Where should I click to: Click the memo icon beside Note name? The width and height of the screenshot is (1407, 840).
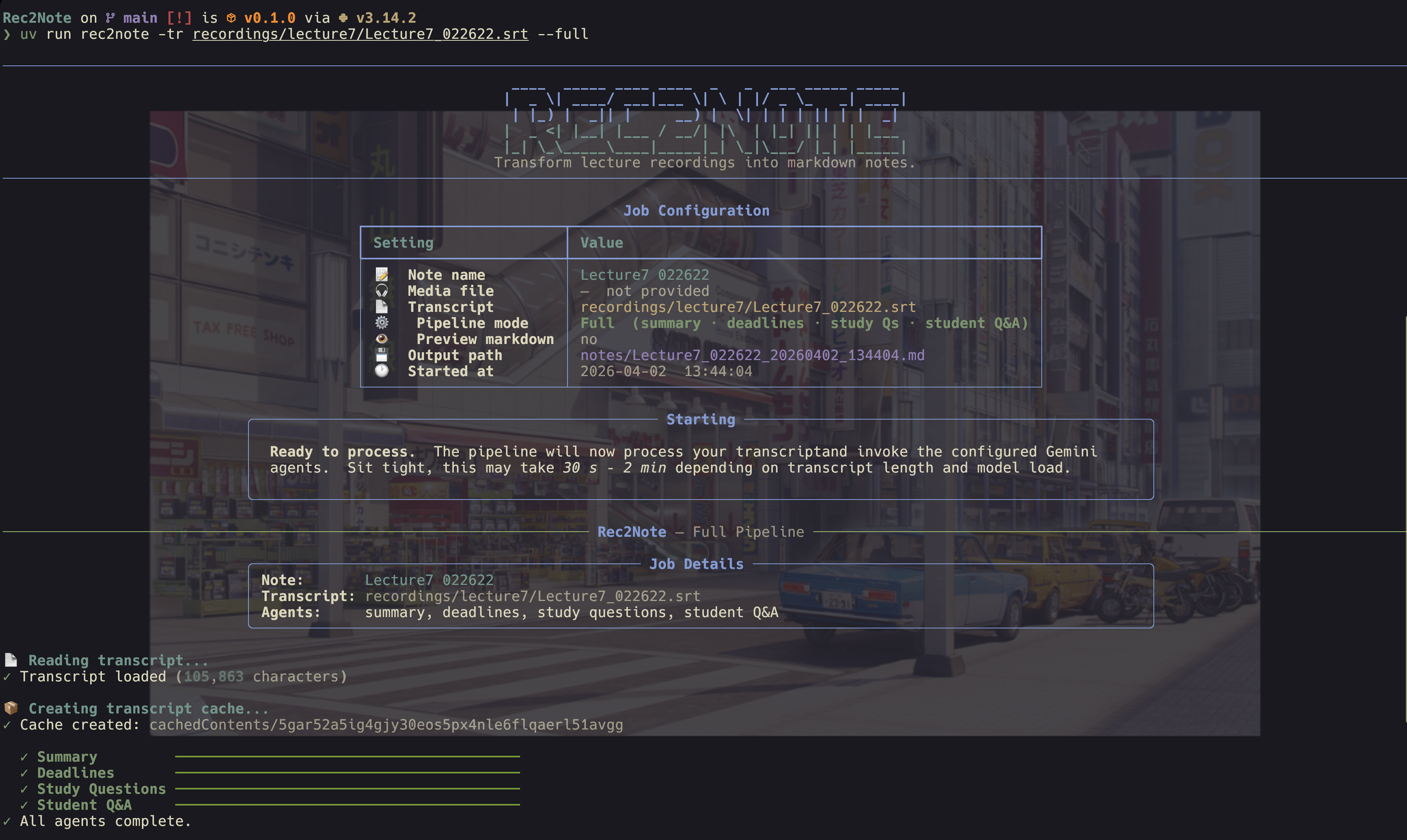382,275
